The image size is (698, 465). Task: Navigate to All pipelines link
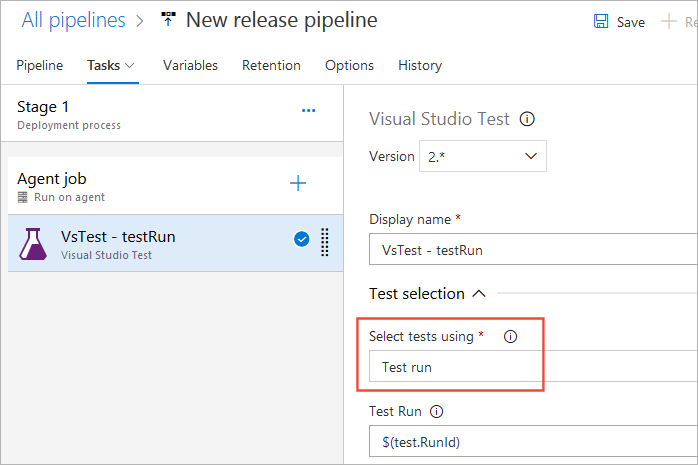[x=73, y=20]
